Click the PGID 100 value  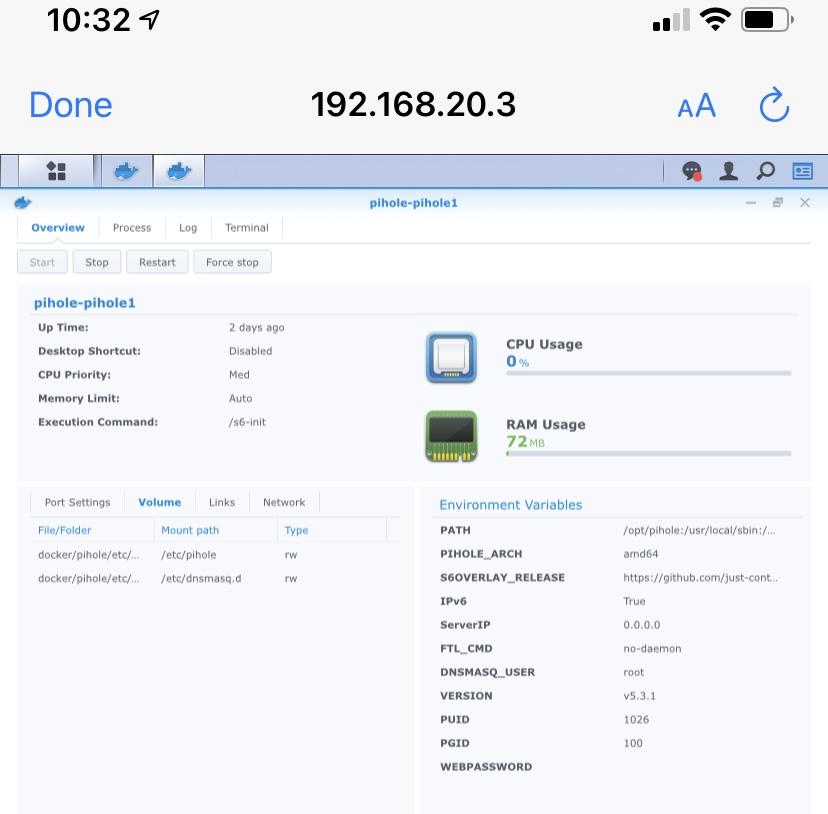pyautogui.click(x=633, y=743)
